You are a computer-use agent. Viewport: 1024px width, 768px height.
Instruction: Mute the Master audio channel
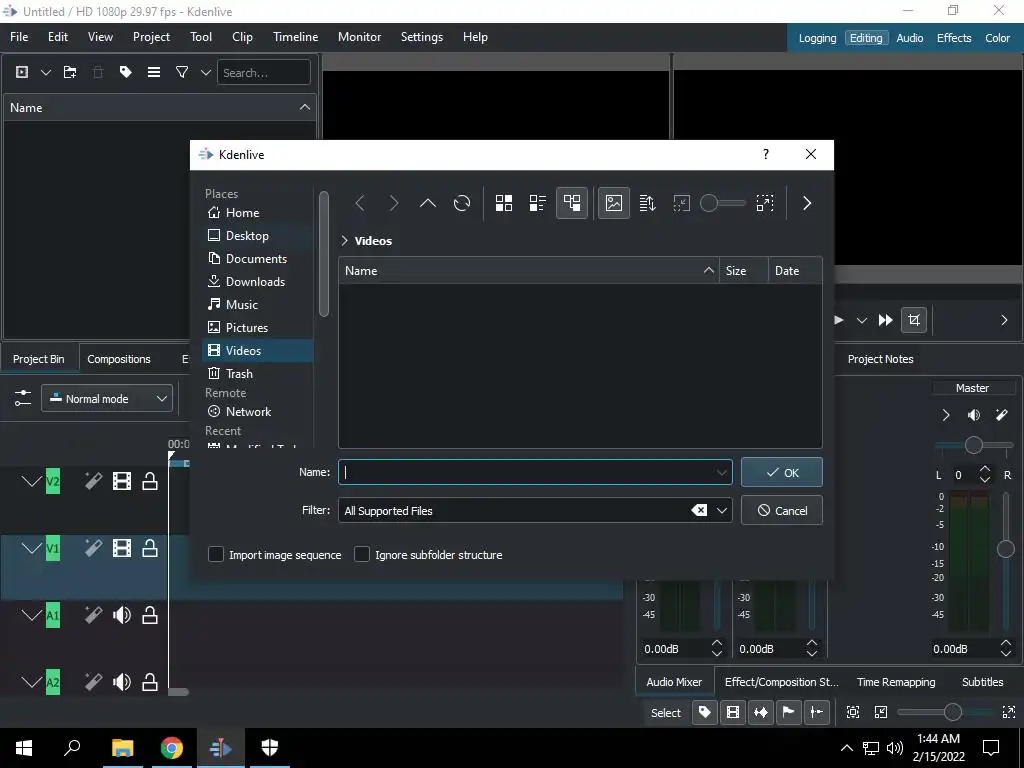coord(973,415)
